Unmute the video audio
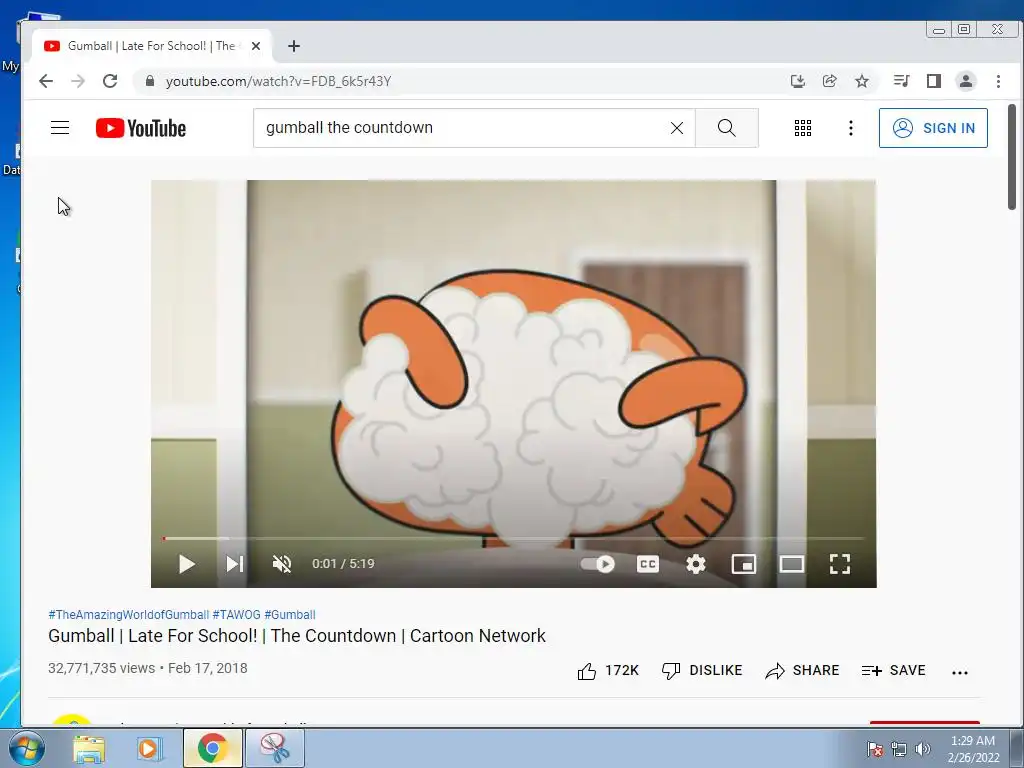This screenshot has width=1024, height=768. tap(281, 564)
